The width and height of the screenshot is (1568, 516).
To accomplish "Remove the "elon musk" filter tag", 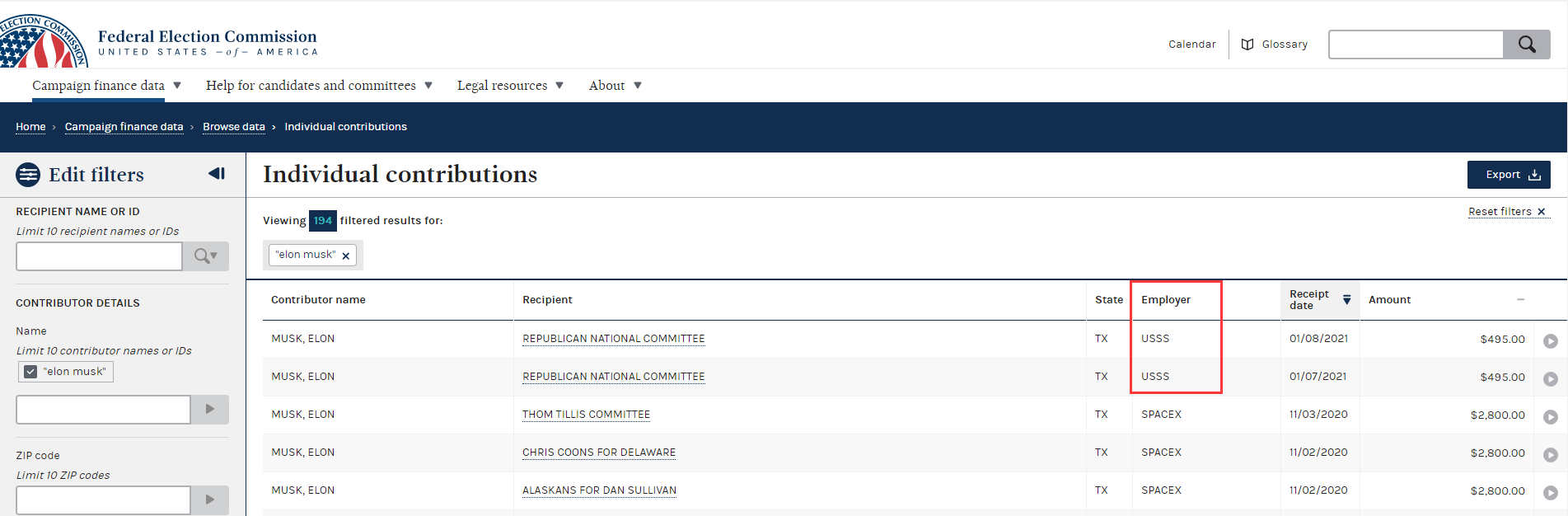I will coord(346,256).
